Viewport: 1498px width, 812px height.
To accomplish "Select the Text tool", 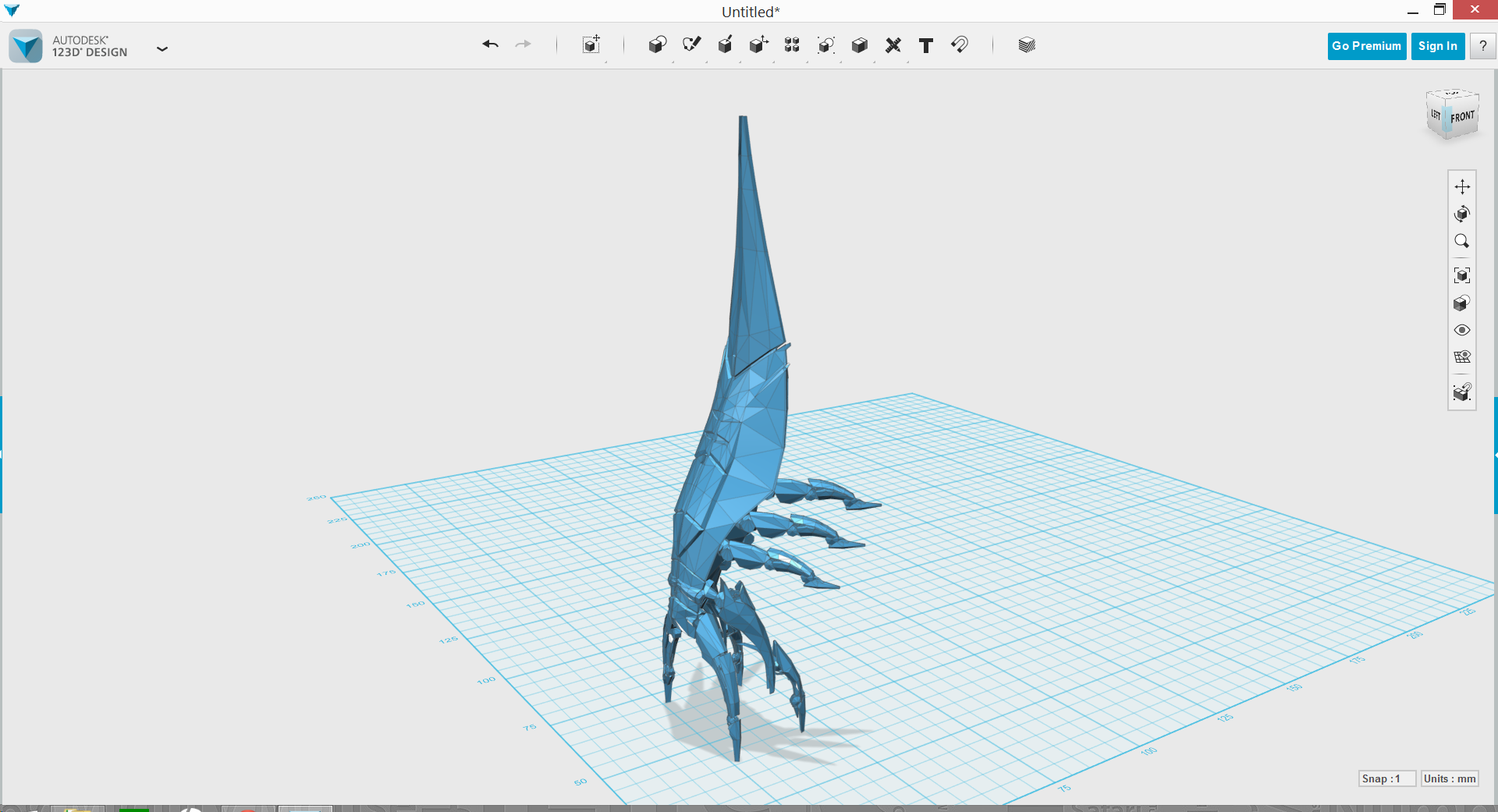I will [x=926, y=45].
